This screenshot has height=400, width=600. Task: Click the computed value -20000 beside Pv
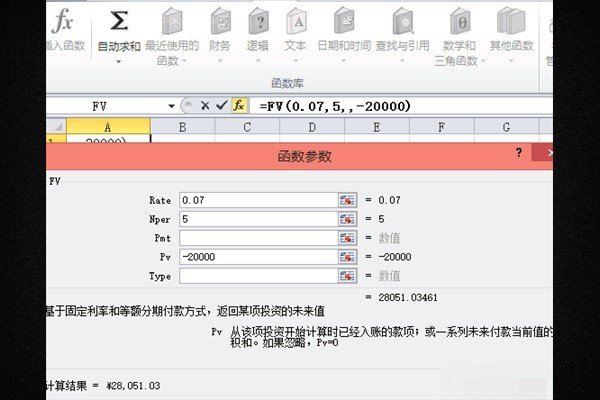[395, 257]
